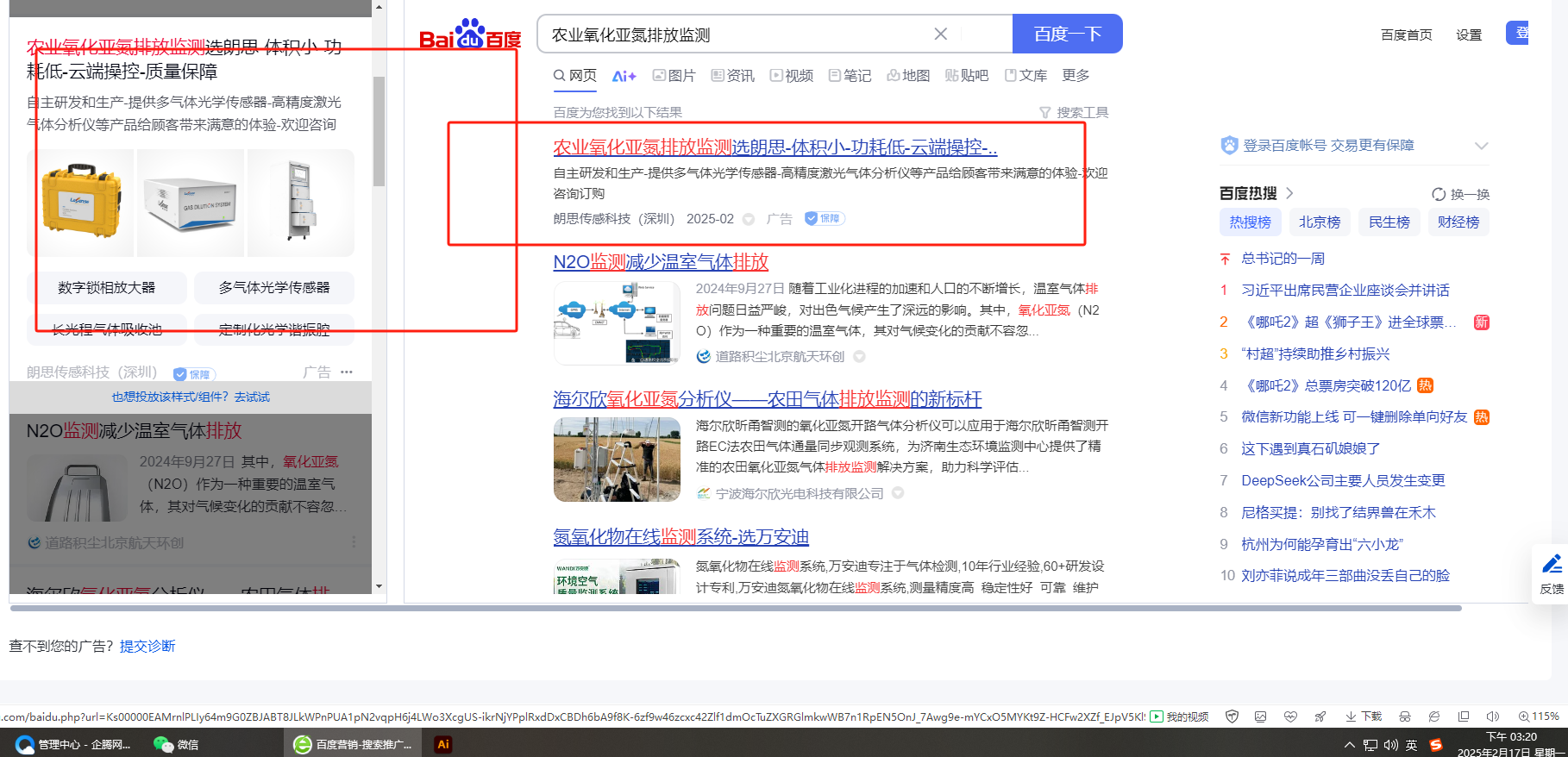Click the horizontal scrollbar below the results
This screenshot has width=1568, height=757.
[x=736, y=608]
